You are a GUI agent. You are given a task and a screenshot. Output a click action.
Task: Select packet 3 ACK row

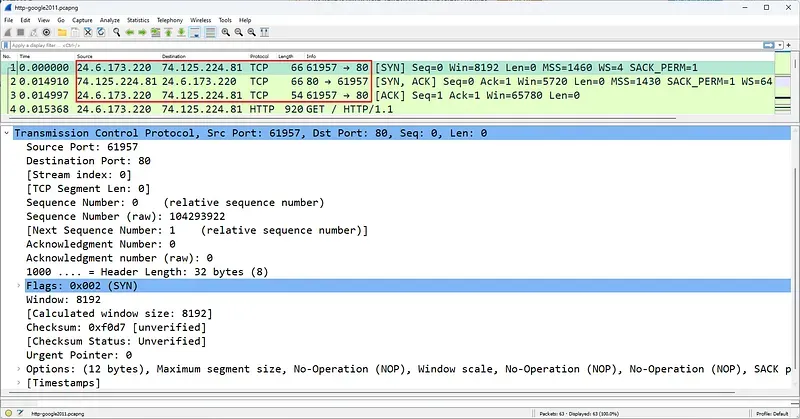(388, 95)
